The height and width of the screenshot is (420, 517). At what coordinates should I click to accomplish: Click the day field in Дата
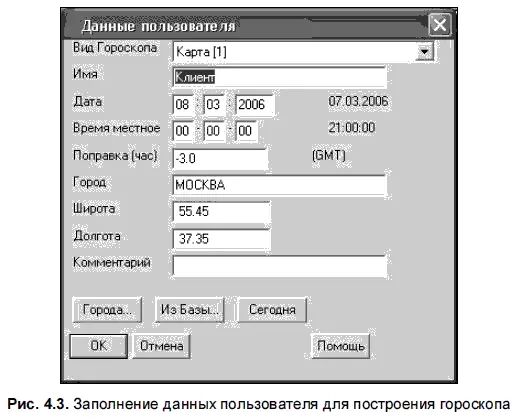[x=183, y=104]
